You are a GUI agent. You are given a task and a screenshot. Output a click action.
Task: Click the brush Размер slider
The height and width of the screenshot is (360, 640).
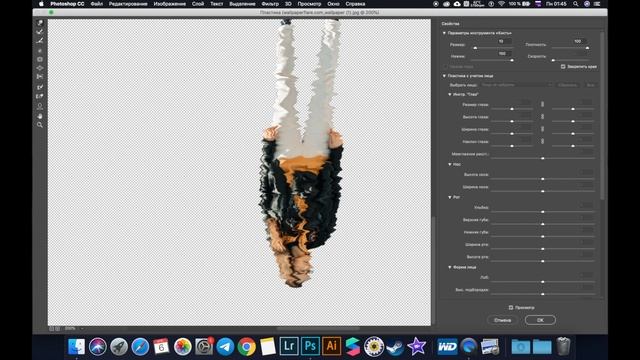[493, 48]
